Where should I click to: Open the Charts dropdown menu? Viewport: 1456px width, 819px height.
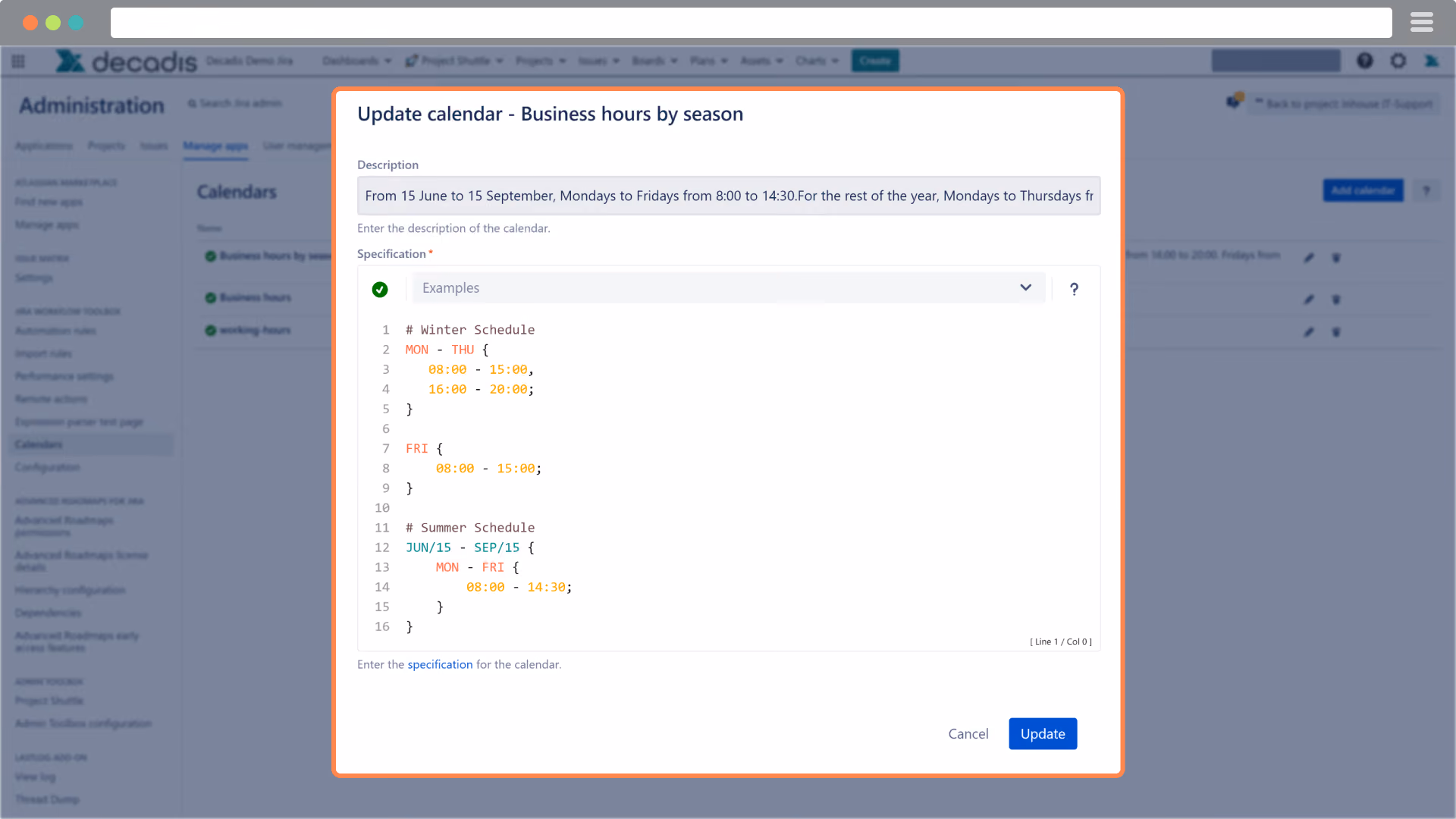pyautogui.click(x=817, y=61)
